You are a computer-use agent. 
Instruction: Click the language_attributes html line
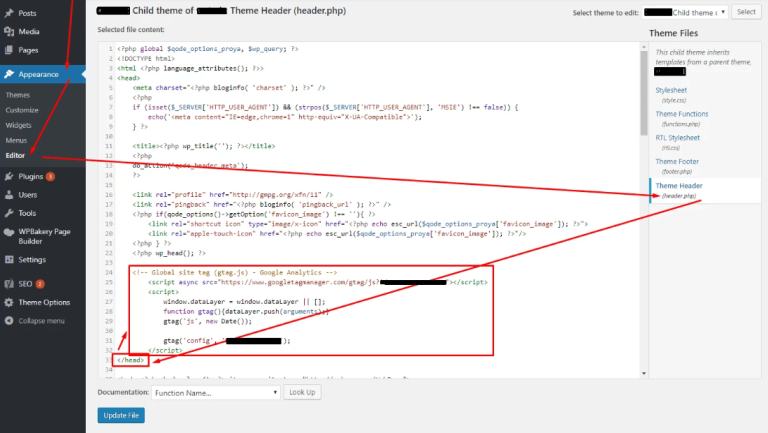(x=191, y=69)
